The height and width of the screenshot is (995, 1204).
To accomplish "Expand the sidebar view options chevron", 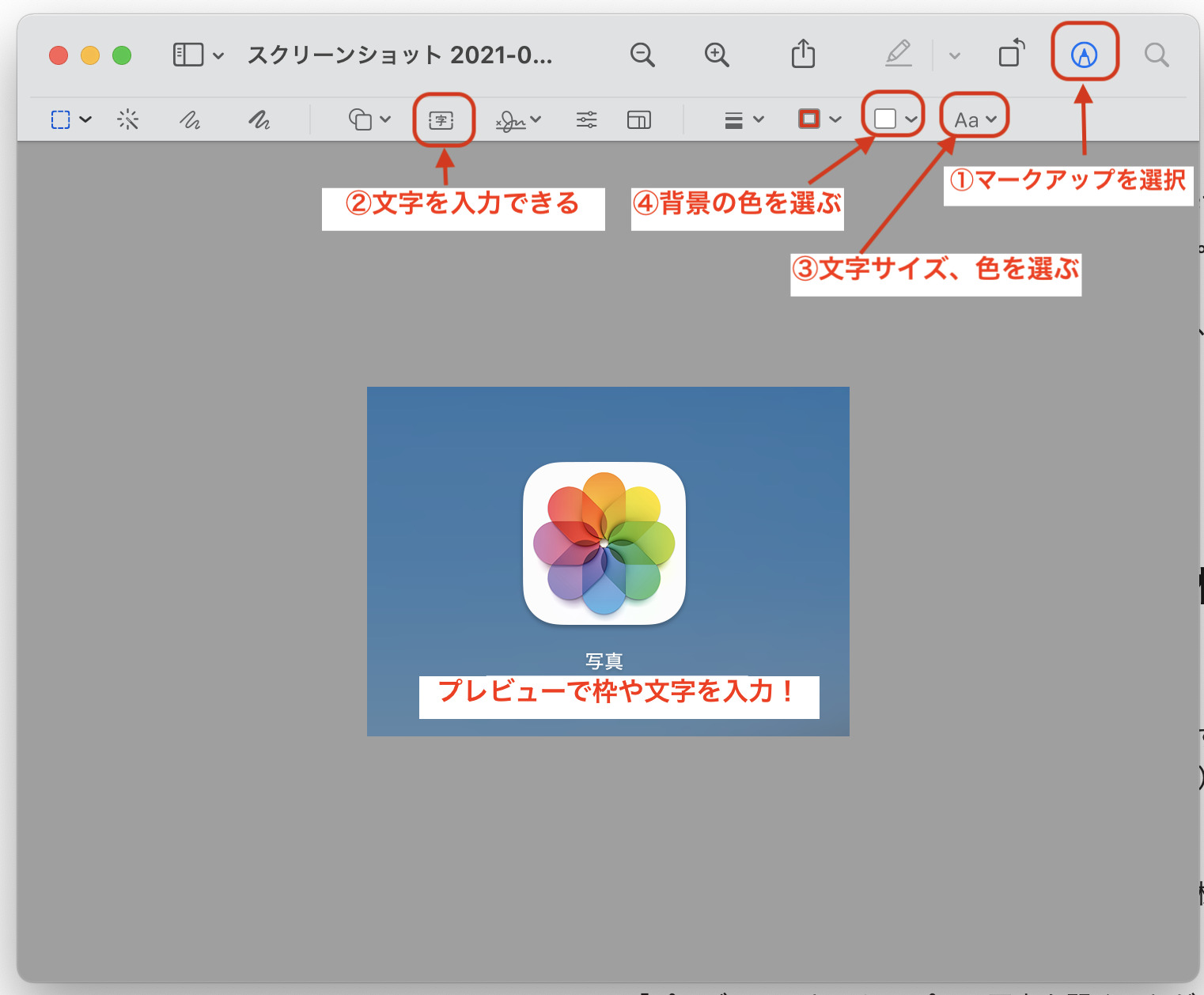I will (x=219, y=55).
